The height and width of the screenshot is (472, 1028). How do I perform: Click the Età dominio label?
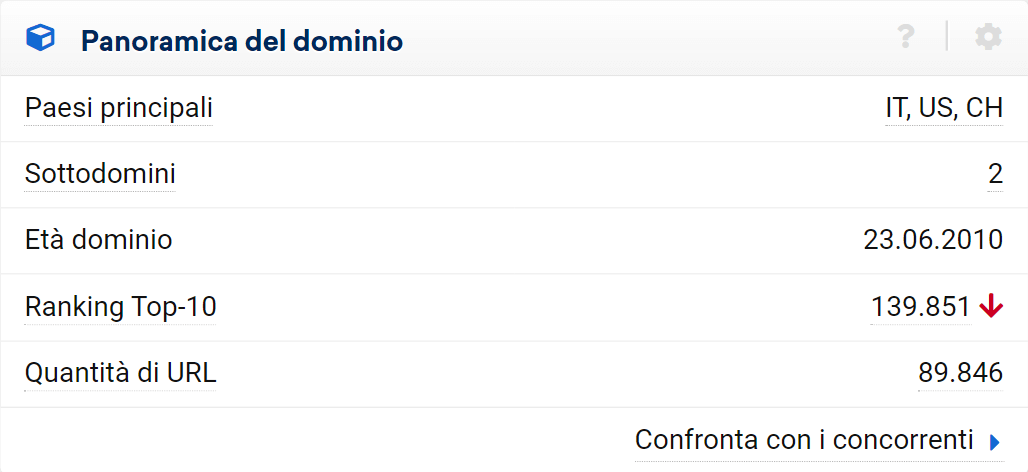point(98,241)
